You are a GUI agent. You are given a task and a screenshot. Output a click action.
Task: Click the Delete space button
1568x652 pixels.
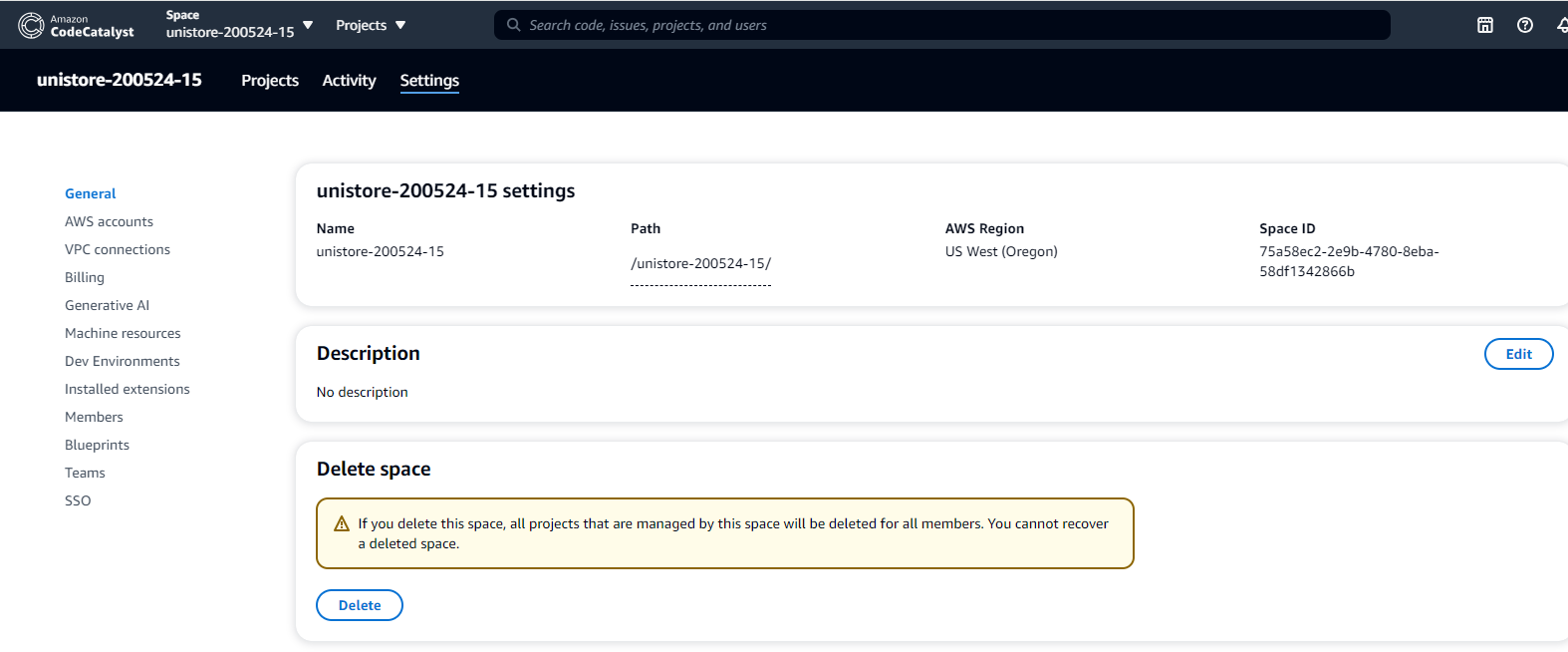tap(360, 605)
